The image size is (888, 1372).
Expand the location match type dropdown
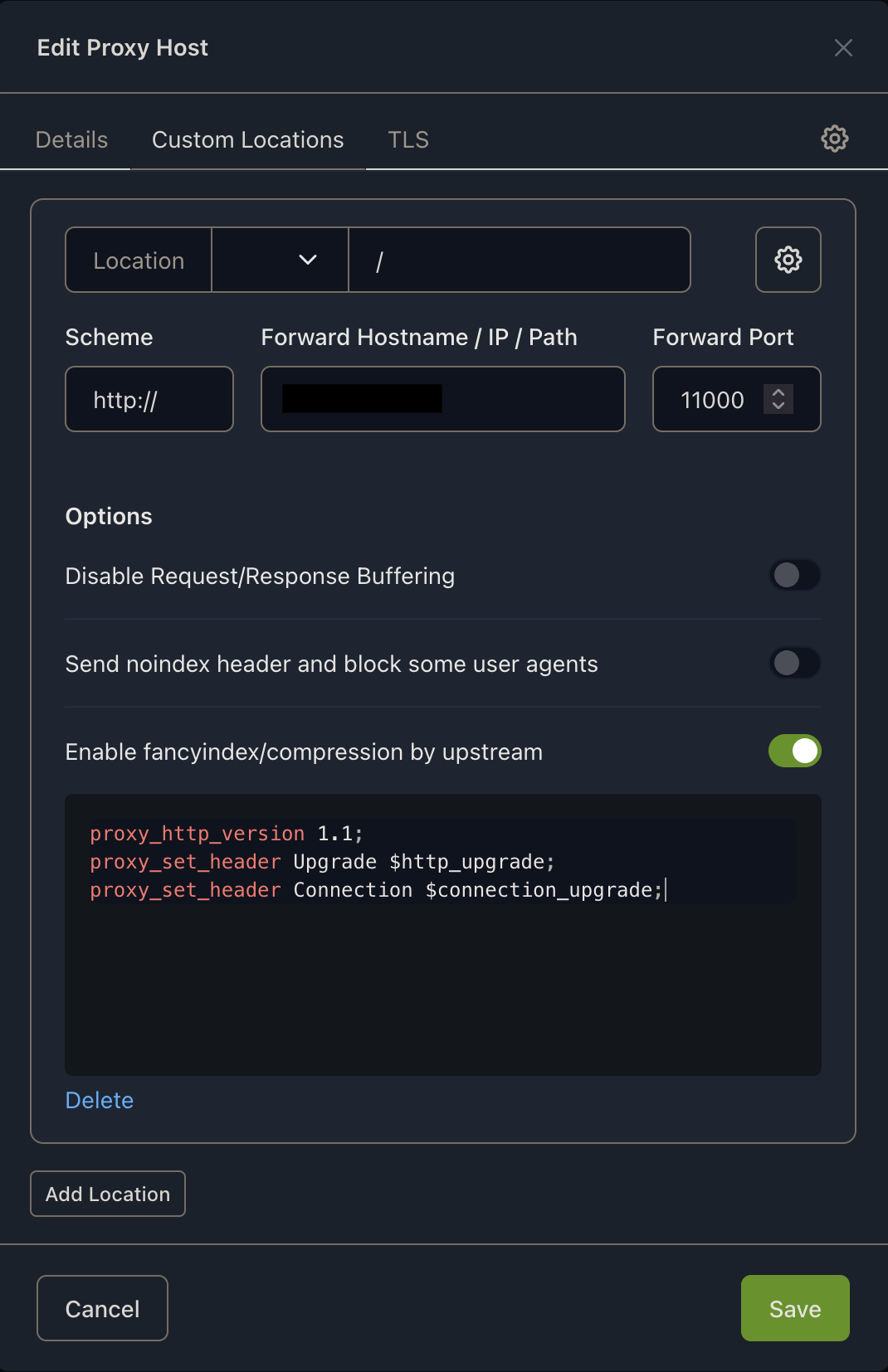click(280, 260)
